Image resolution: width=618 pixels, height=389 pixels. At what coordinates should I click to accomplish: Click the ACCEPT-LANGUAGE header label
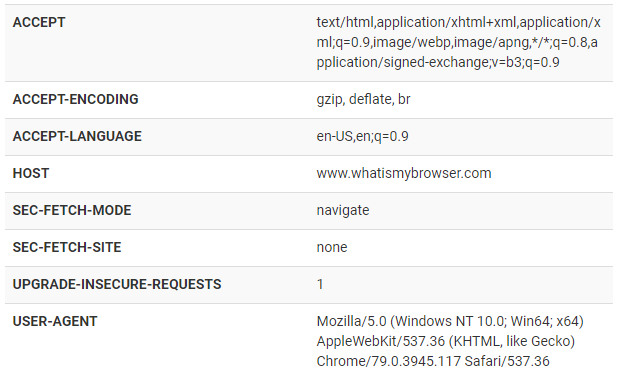pos(77,136)
